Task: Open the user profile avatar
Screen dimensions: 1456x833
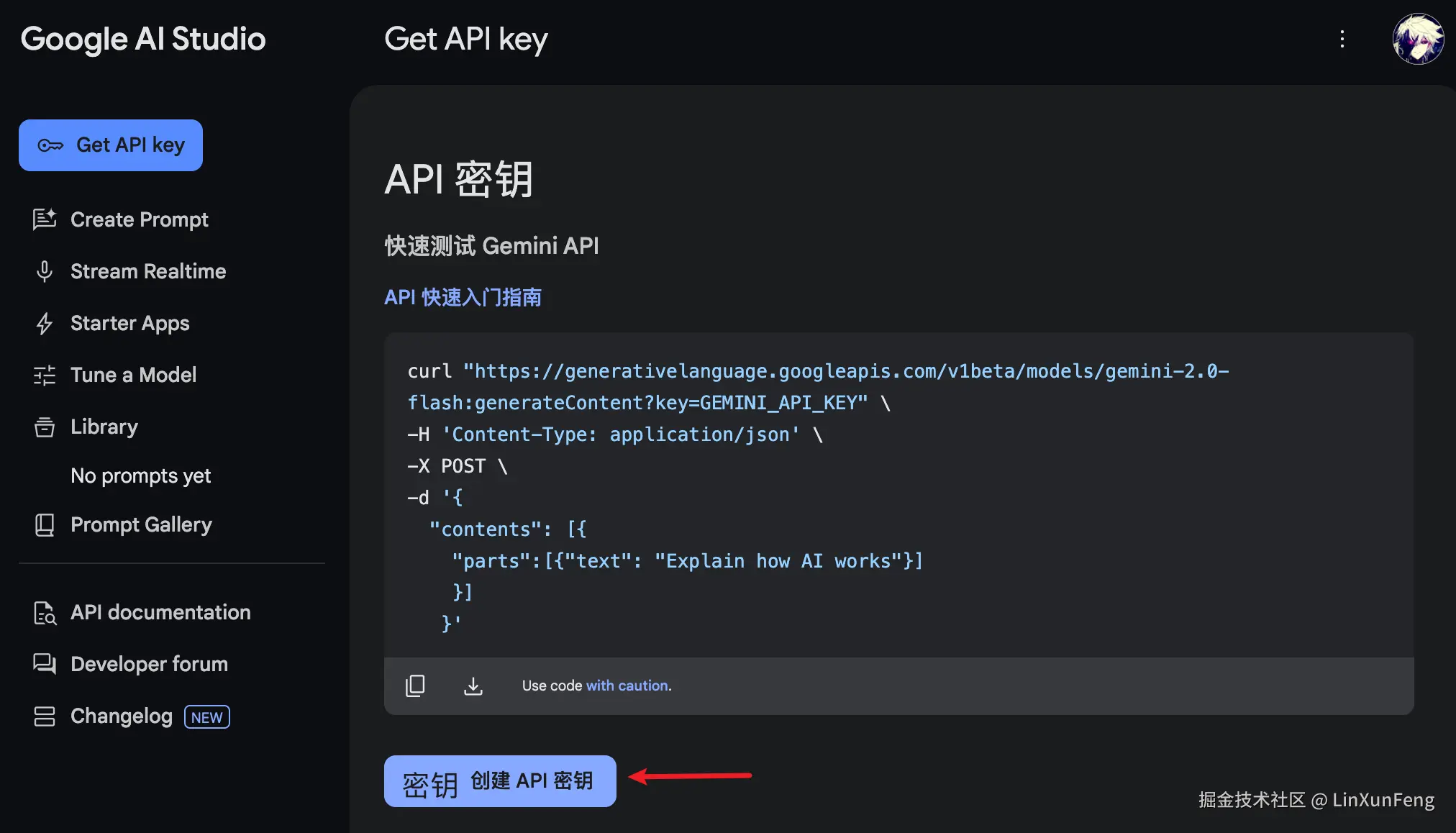Action: point(1417,39)
